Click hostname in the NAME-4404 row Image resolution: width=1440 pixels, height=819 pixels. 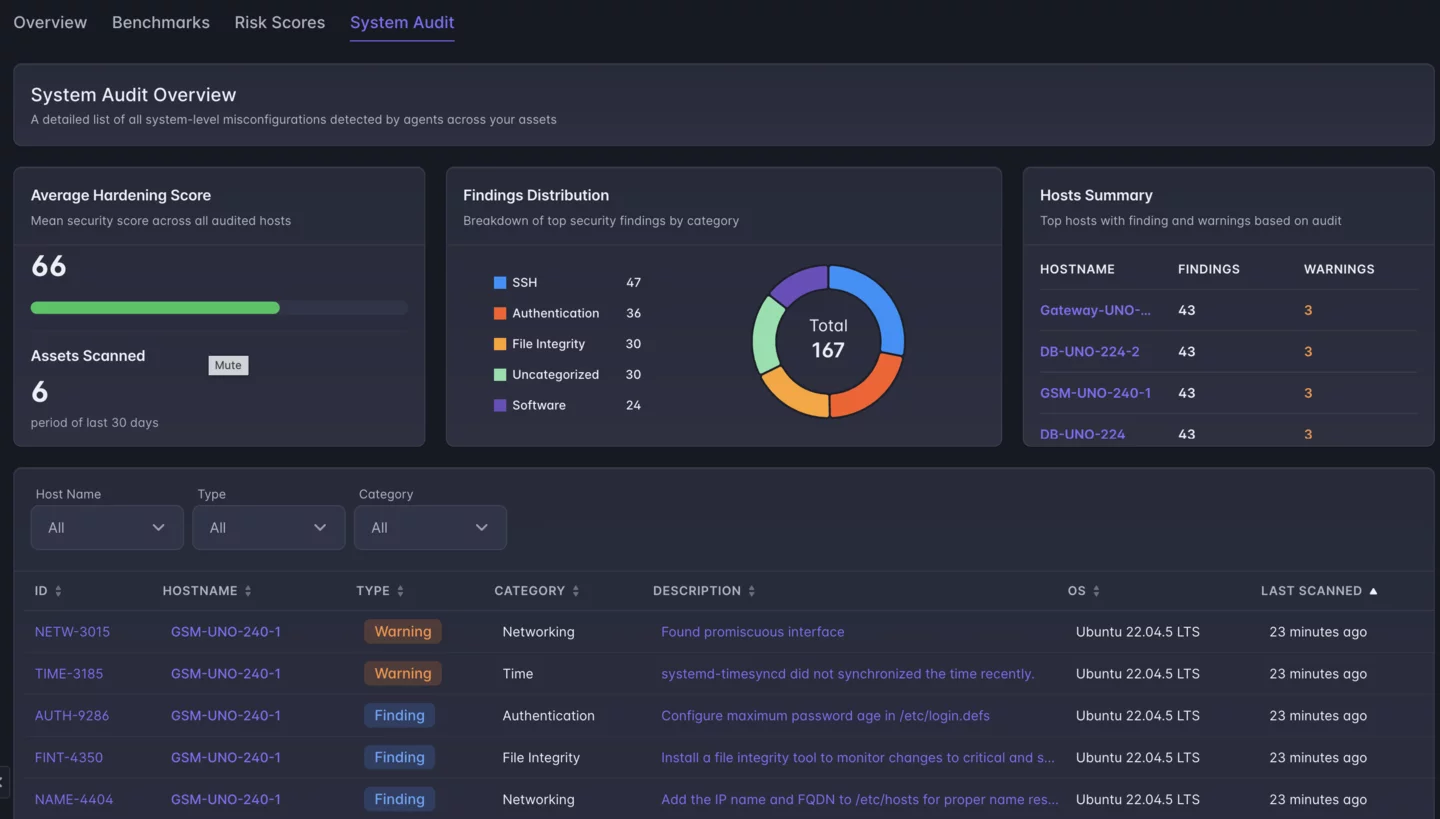point(226,800)
